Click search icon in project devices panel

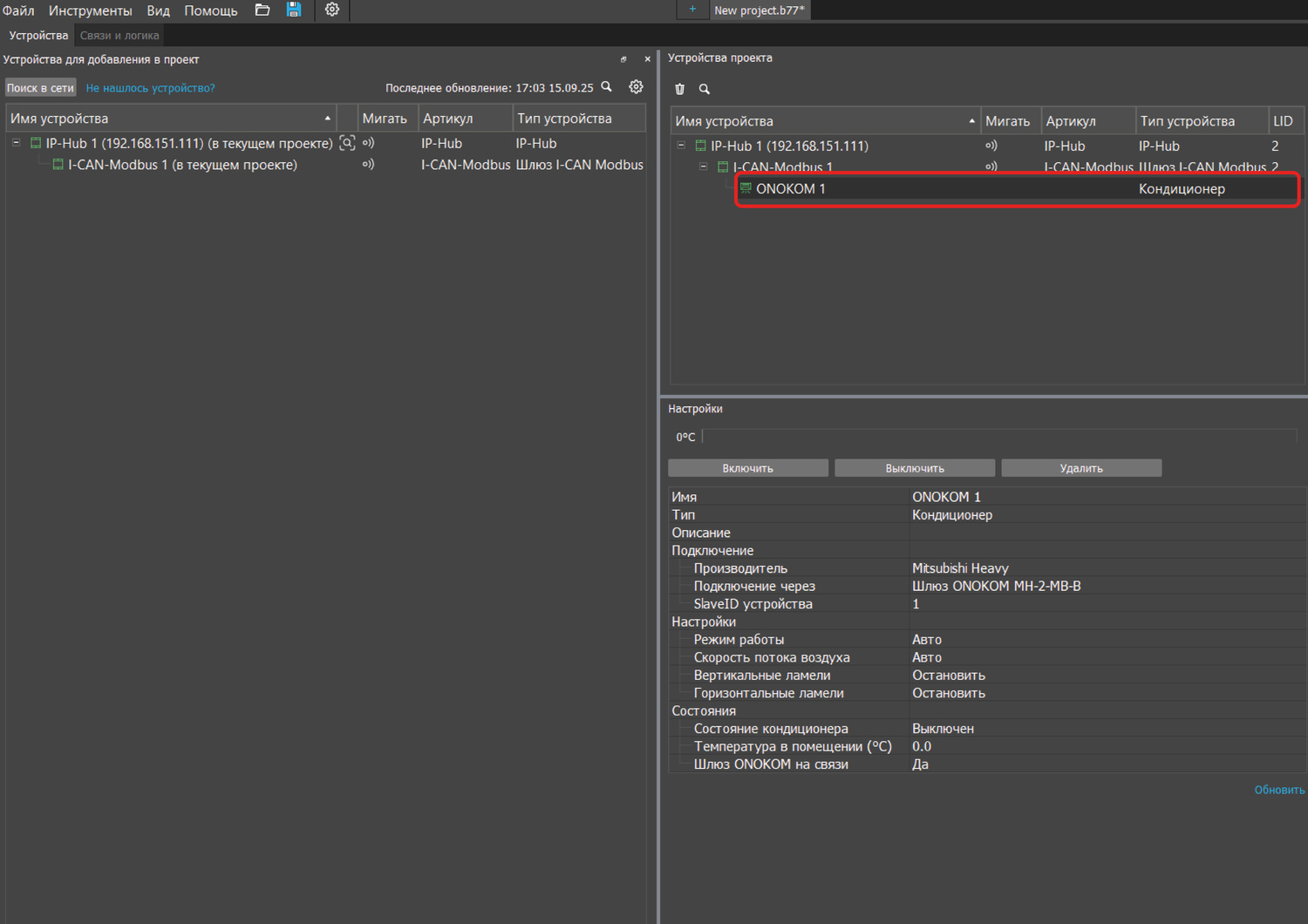coord(705,89)
